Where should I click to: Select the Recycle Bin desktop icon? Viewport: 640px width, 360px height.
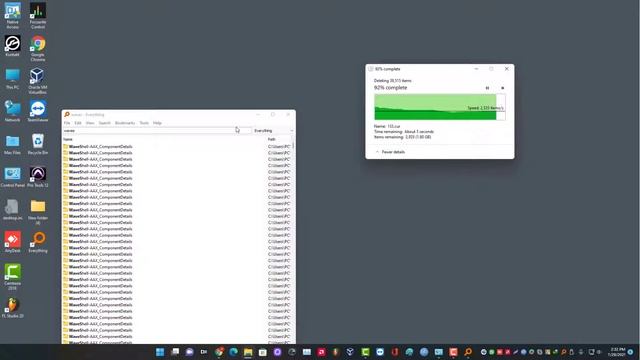pyautogui.click(x=38, y=144)
